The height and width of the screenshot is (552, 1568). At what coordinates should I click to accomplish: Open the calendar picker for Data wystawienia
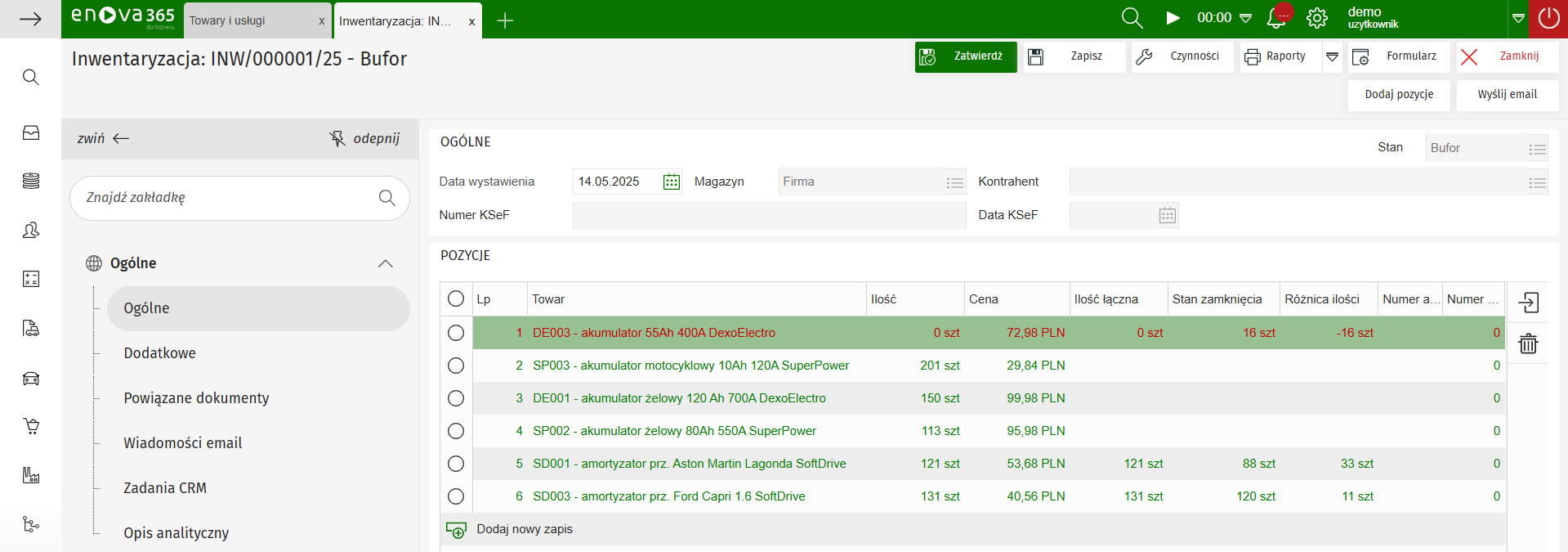[671, 182]
